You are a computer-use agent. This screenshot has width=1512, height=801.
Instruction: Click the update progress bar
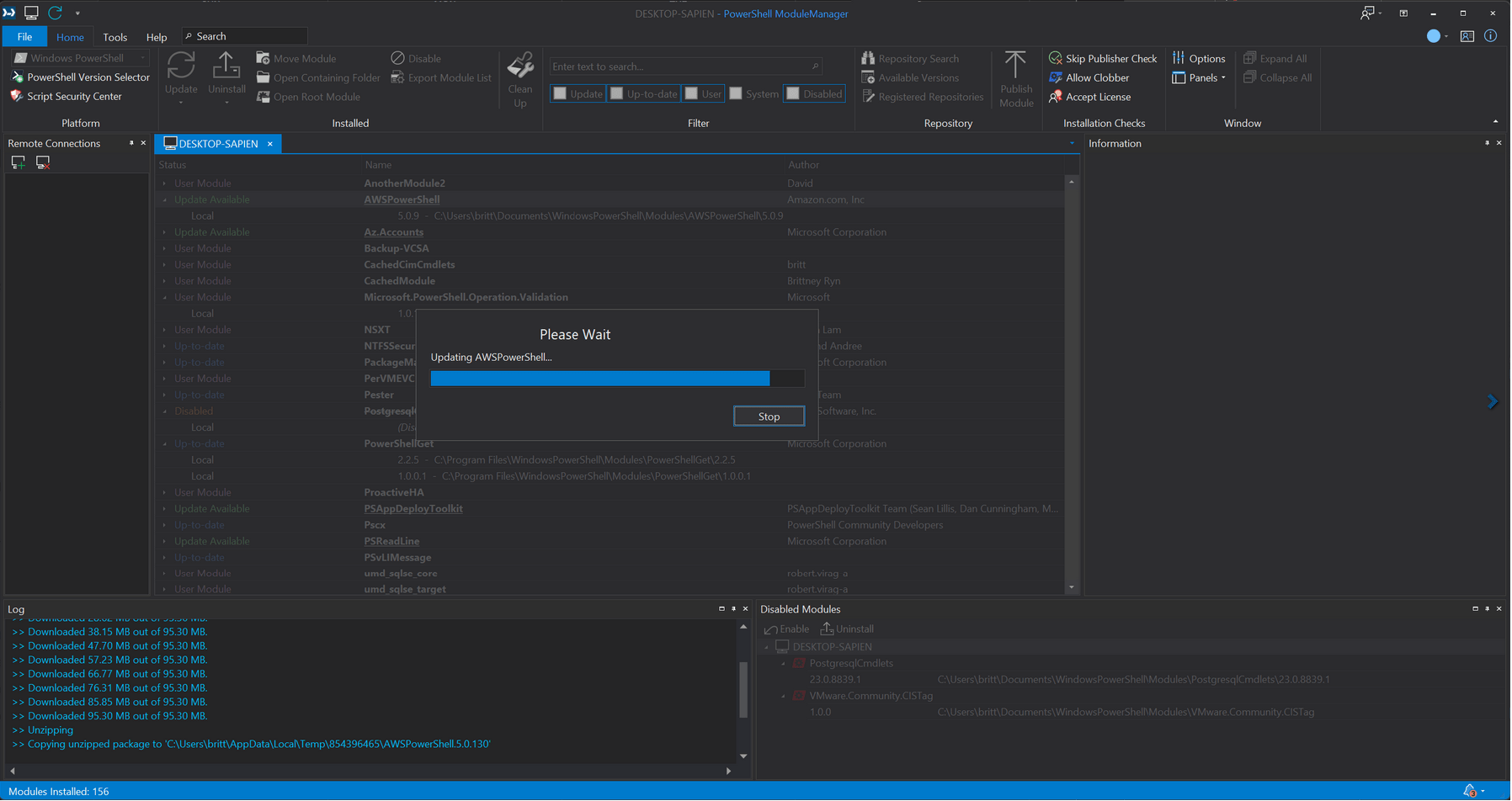click(617, 379)
